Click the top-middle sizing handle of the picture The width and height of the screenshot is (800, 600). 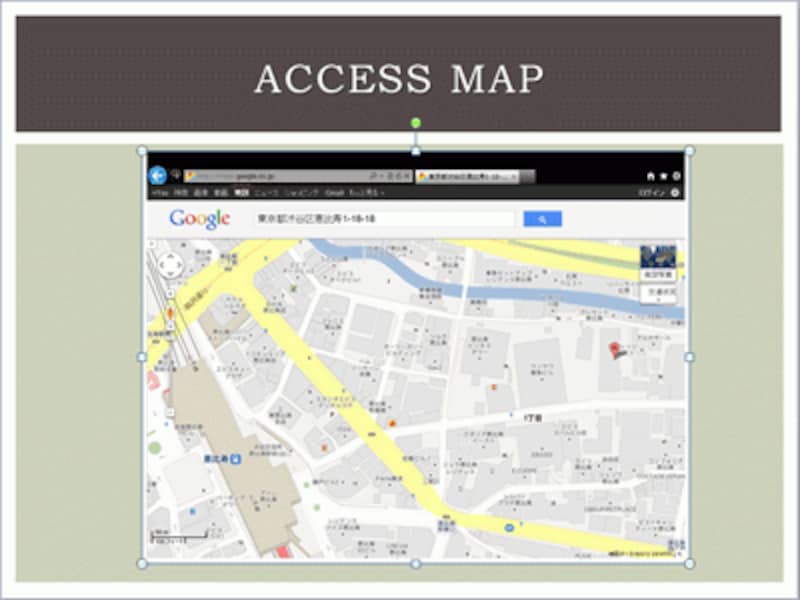(x=416, y=151)
